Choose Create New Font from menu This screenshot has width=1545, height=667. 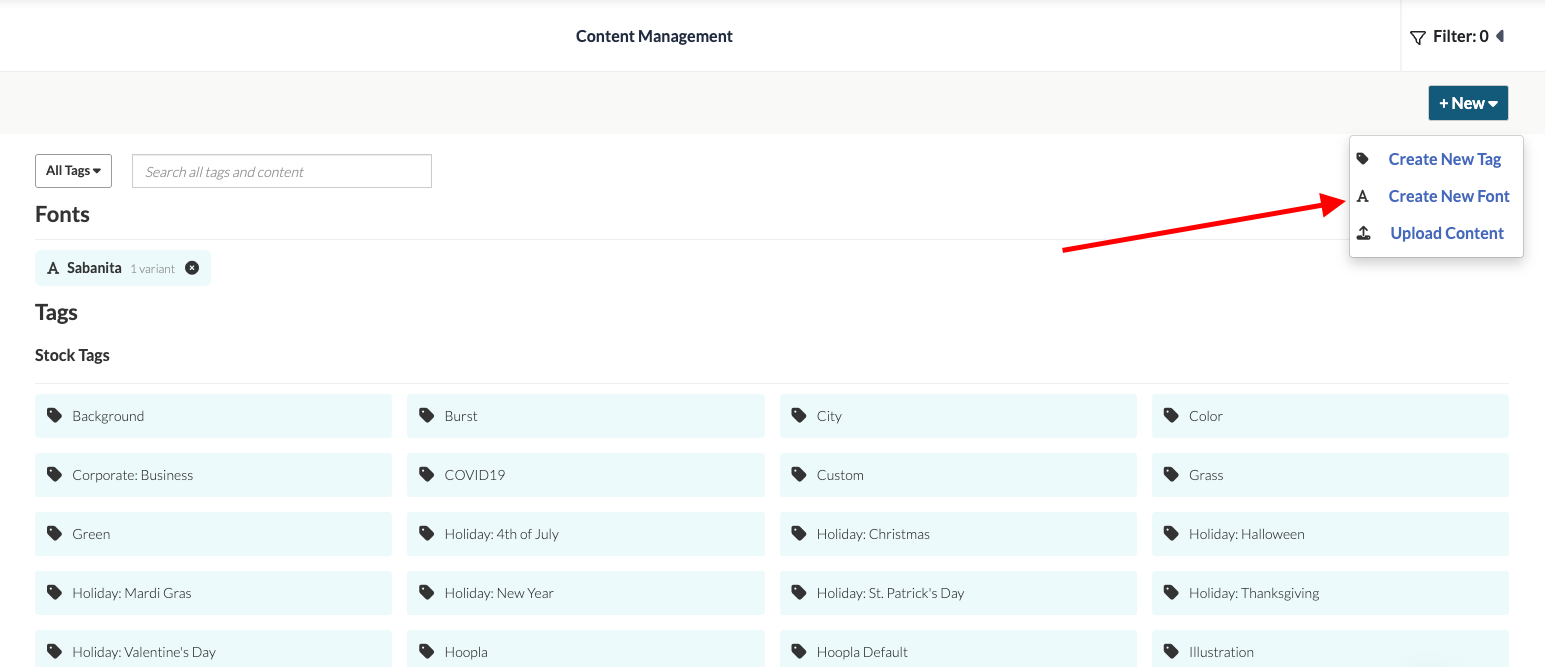(x=1449, y=196)
